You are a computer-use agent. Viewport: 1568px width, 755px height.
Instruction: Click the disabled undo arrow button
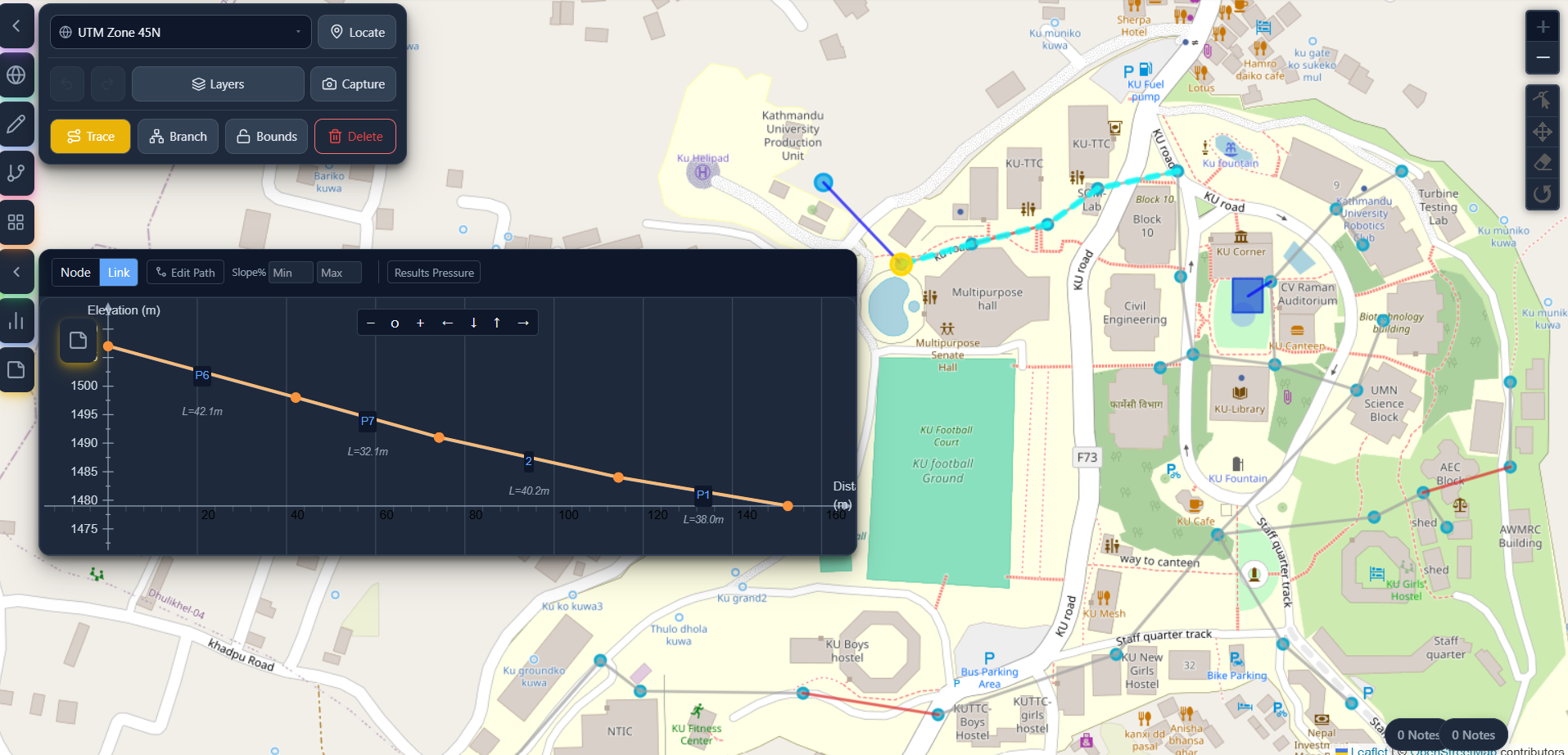[67, 84]
